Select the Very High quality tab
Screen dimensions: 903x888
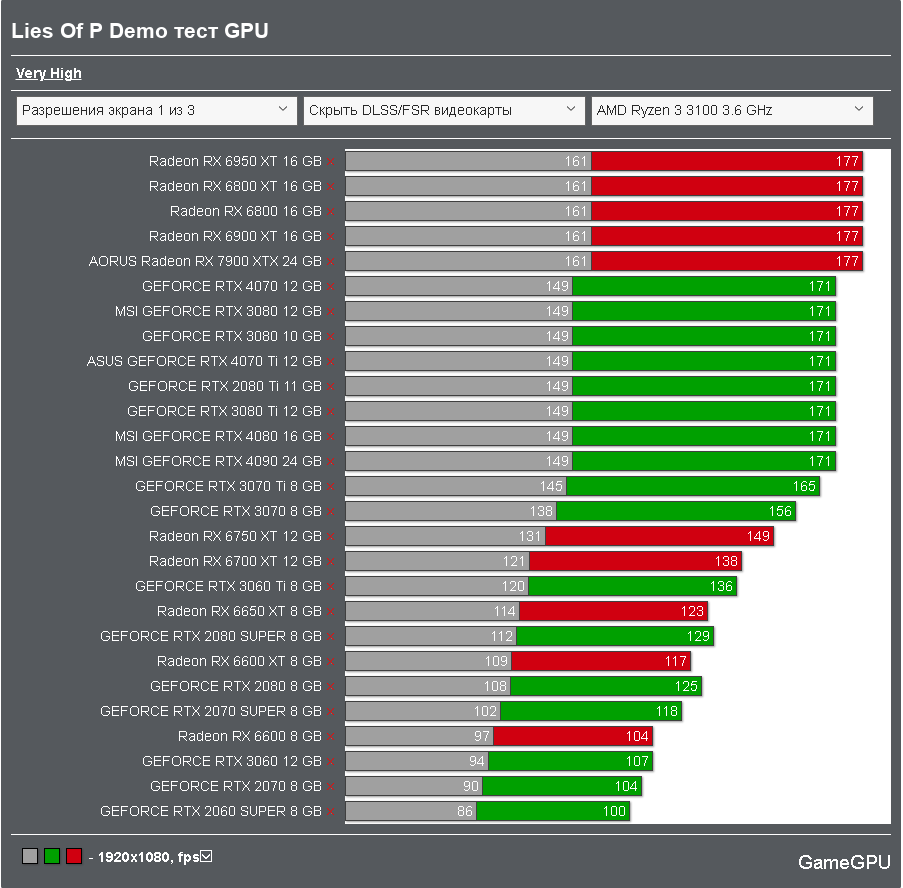[48, 74]
